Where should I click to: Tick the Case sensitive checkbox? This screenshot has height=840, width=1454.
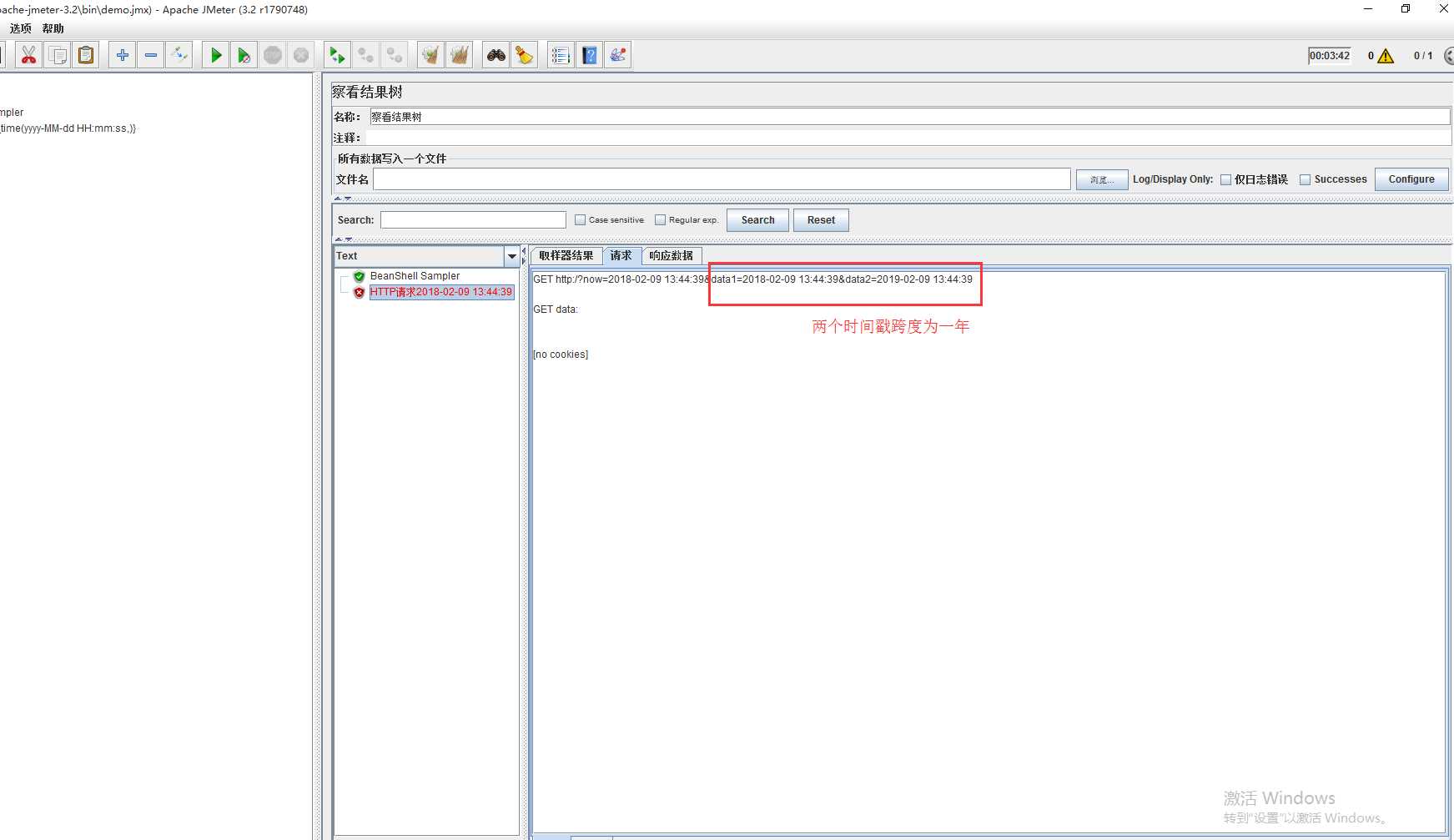tap(581, 220)
